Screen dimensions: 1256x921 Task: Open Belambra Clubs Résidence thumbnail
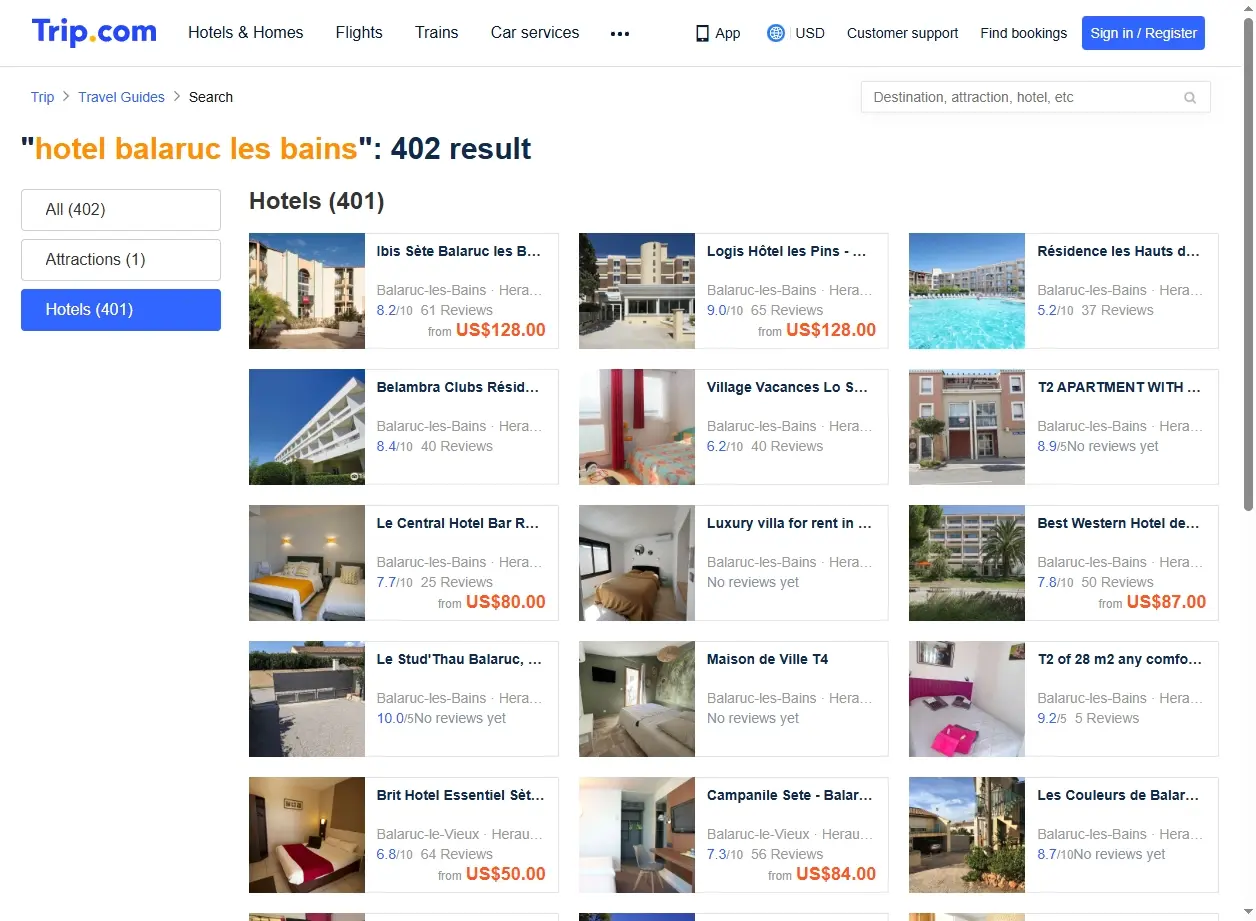click(x=307, y=427)
